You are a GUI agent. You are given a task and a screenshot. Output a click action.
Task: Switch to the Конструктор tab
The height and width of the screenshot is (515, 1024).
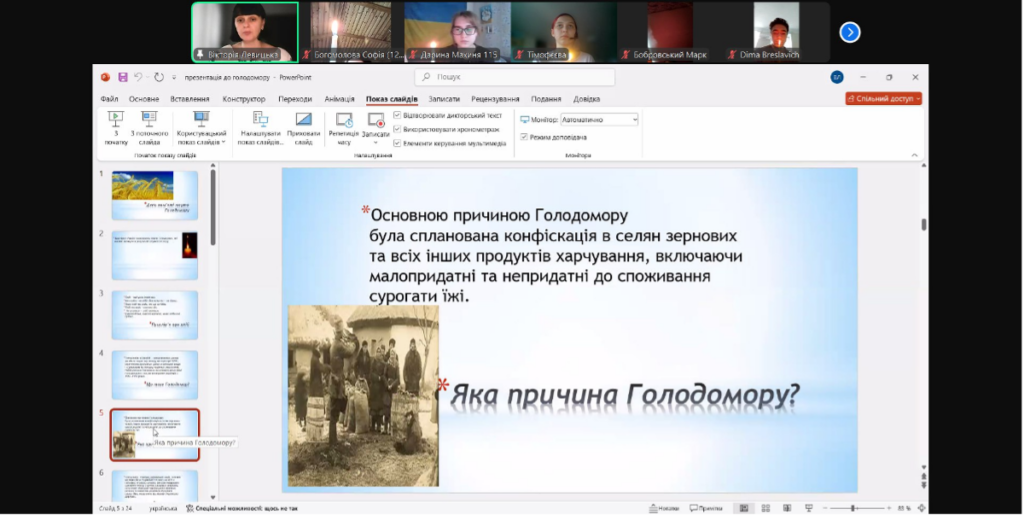click(244, 99)
